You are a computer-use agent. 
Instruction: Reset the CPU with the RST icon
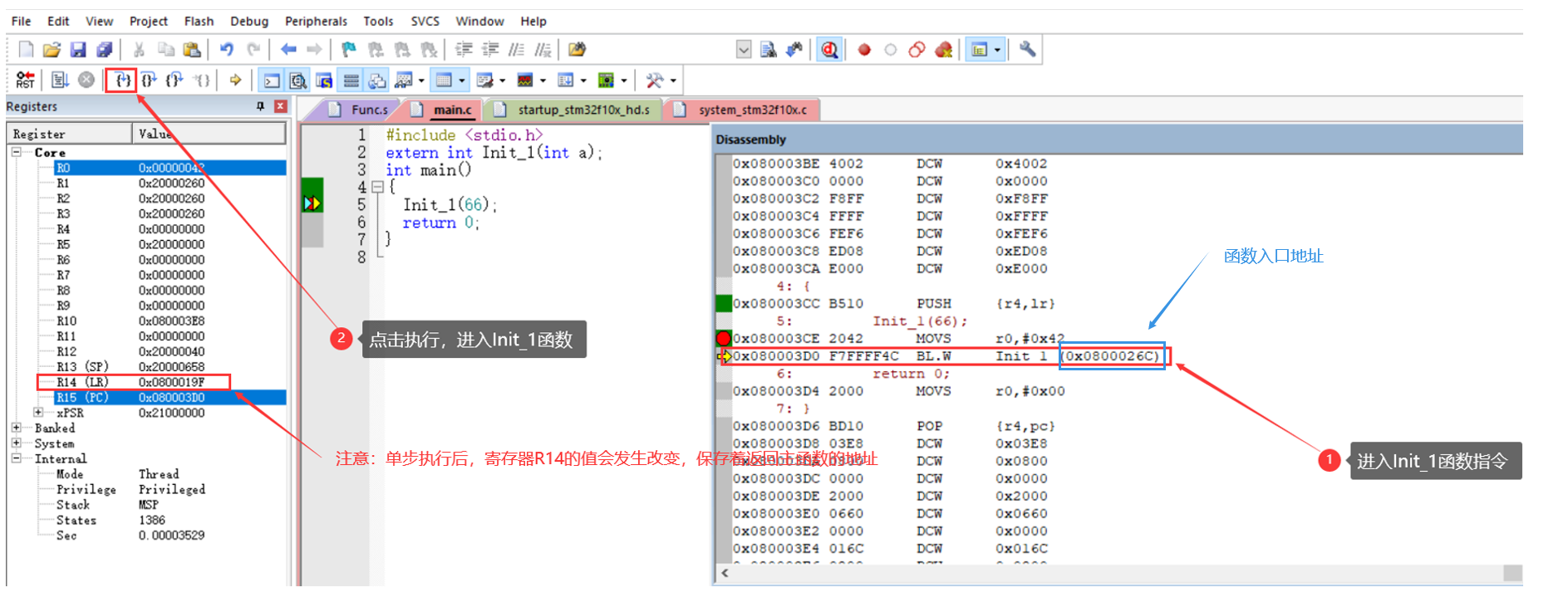coord(26,81)
